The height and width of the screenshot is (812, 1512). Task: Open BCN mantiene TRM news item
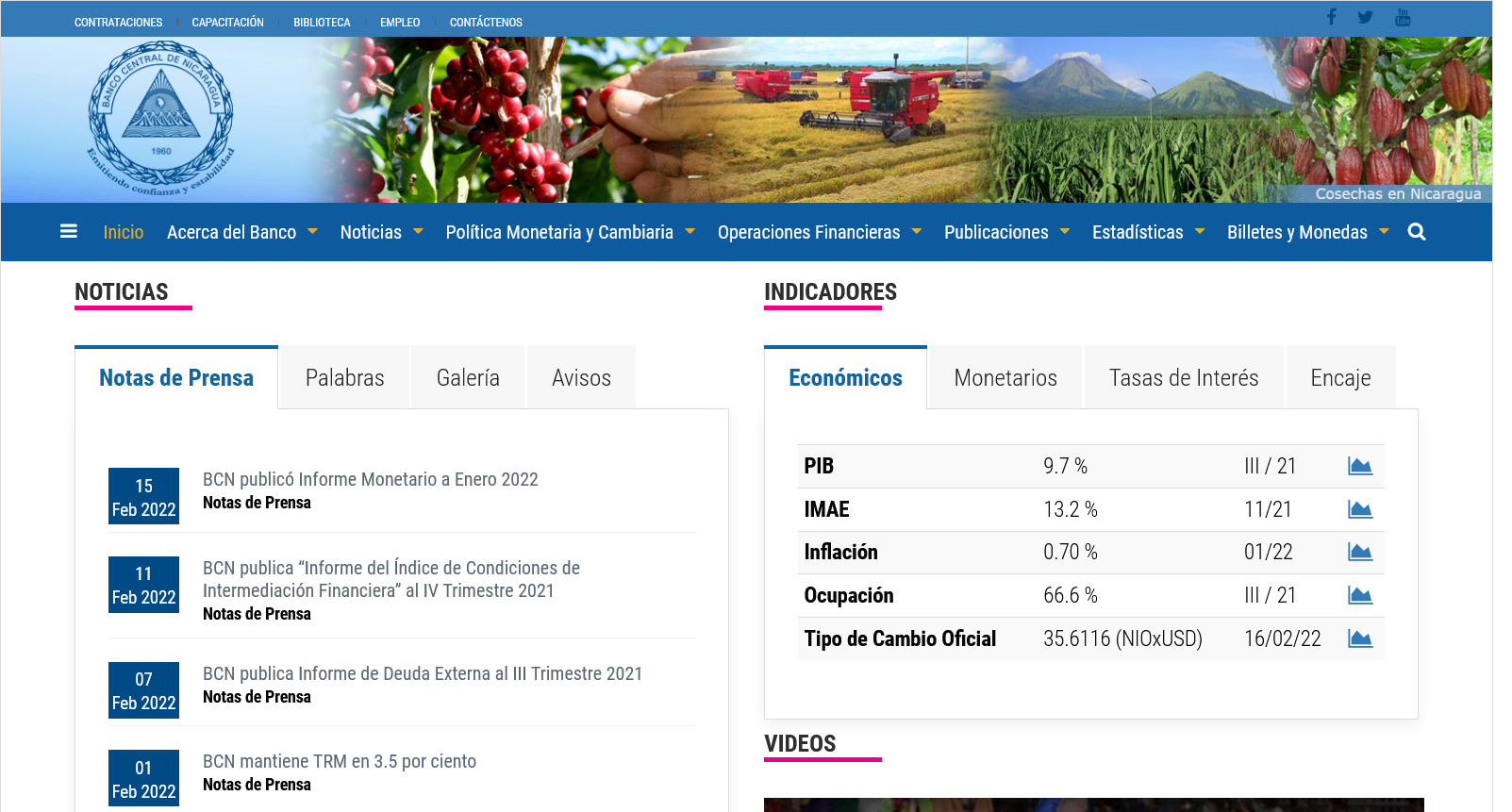pyautogui.click(x=340, y=761)
